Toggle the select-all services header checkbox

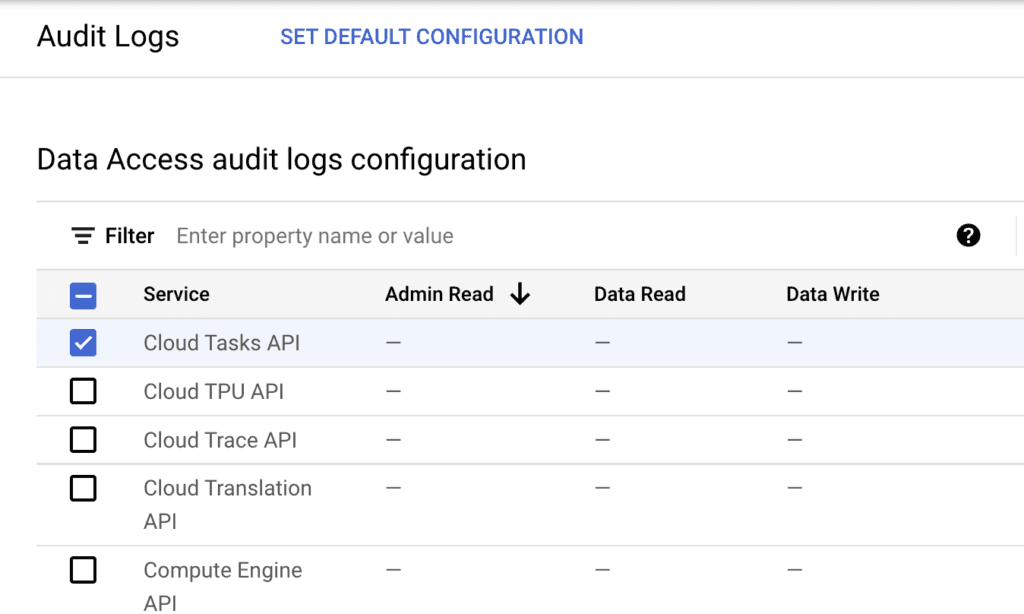pyautogui.click(x=83, y=295)
